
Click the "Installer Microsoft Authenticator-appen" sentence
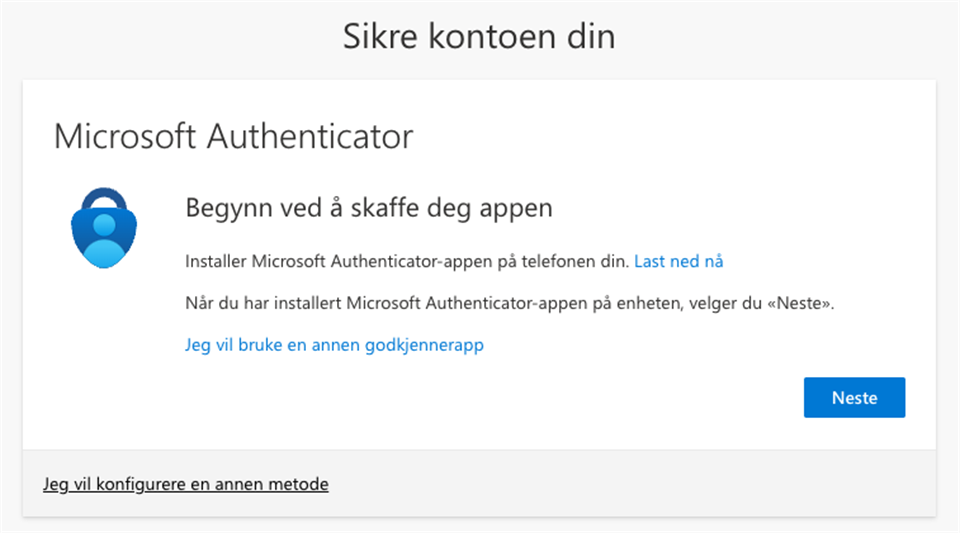pyautogui.click(x=408, y=262)
